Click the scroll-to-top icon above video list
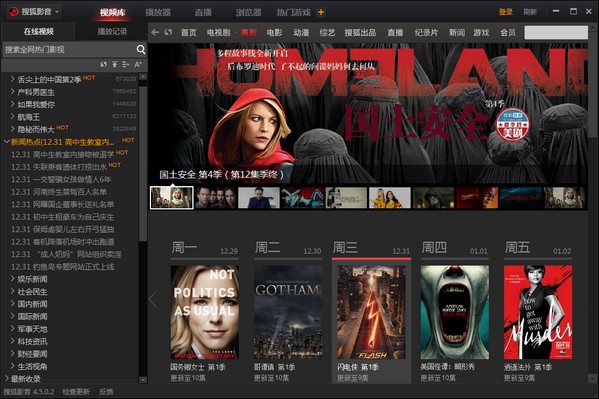The height and width of the screenshot is (399, 599). 115,65
